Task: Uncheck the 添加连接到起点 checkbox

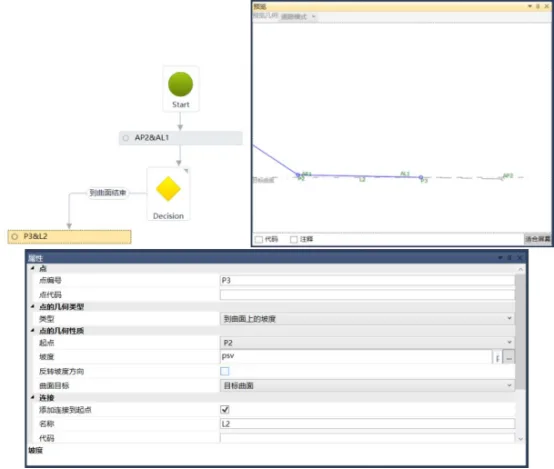Action: coord(225,410)
